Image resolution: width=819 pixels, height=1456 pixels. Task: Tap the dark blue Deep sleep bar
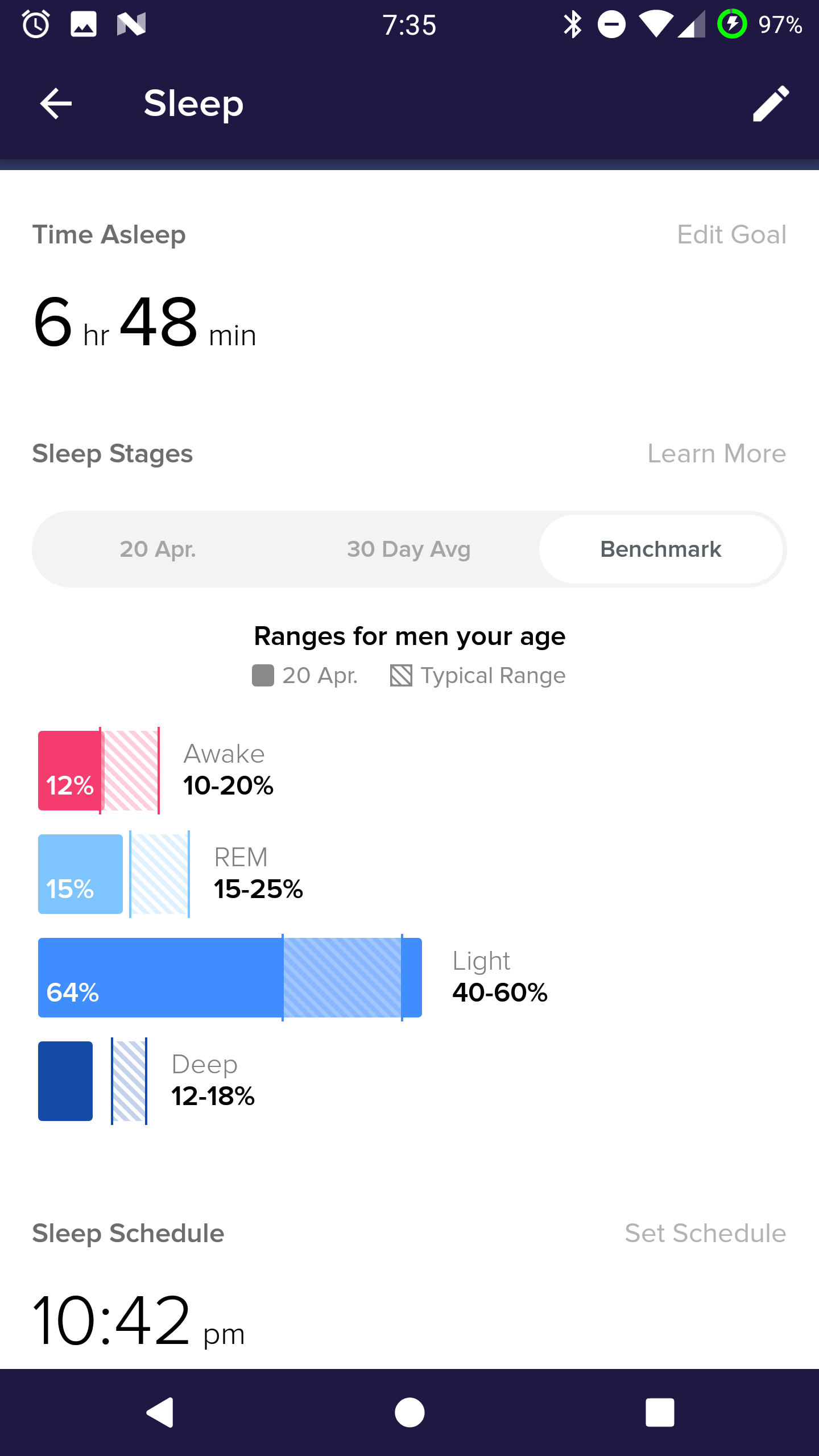click(65, 1081)
